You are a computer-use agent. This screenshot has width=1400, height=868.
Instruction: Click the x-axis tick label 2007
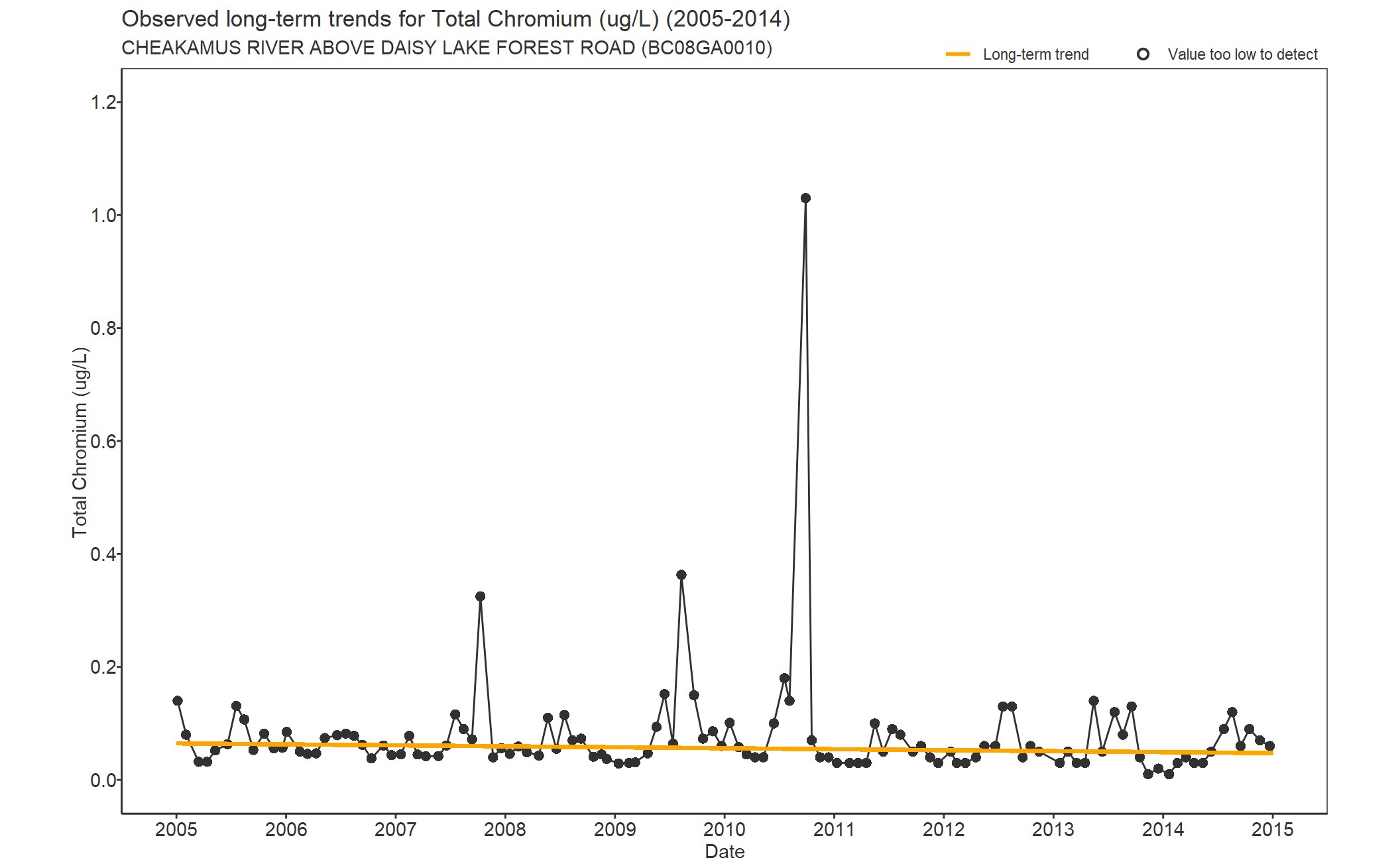pos(396,830)
